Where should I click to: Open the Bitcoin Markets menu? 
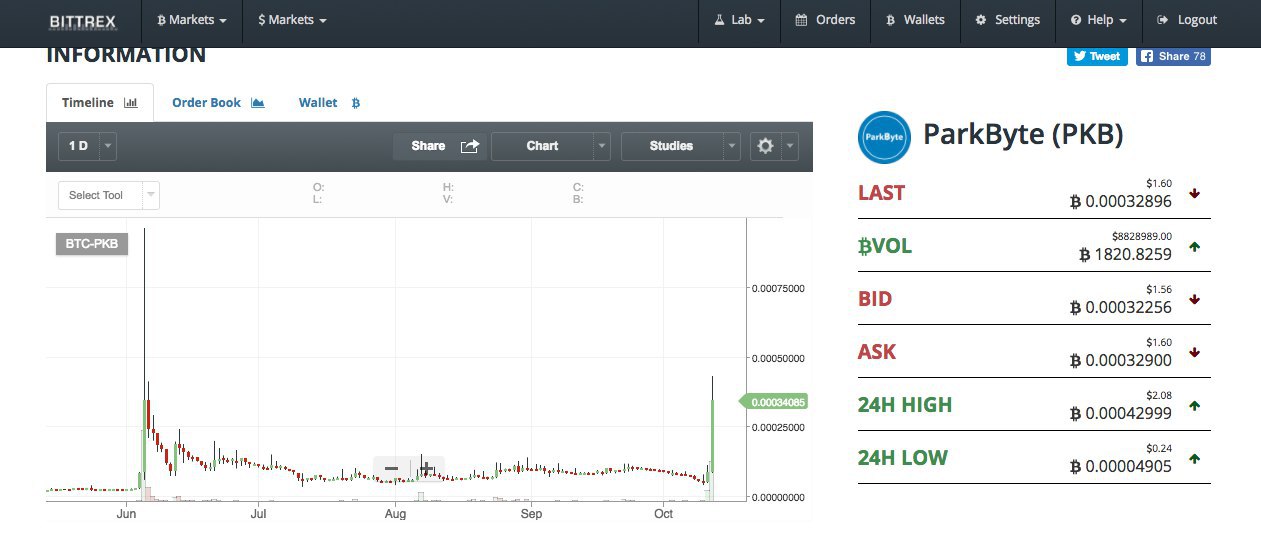point(192,20)
